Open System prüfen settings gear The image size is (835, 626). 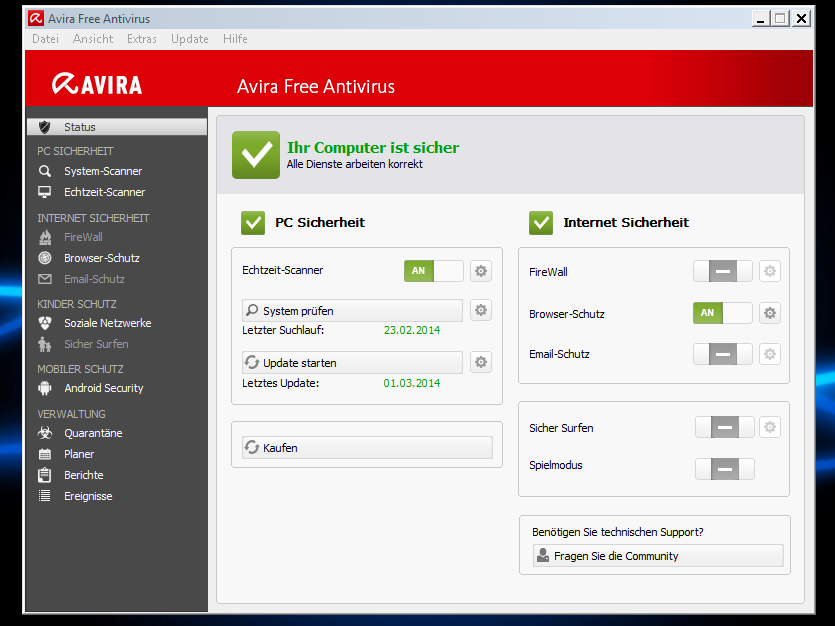[481, 310]
